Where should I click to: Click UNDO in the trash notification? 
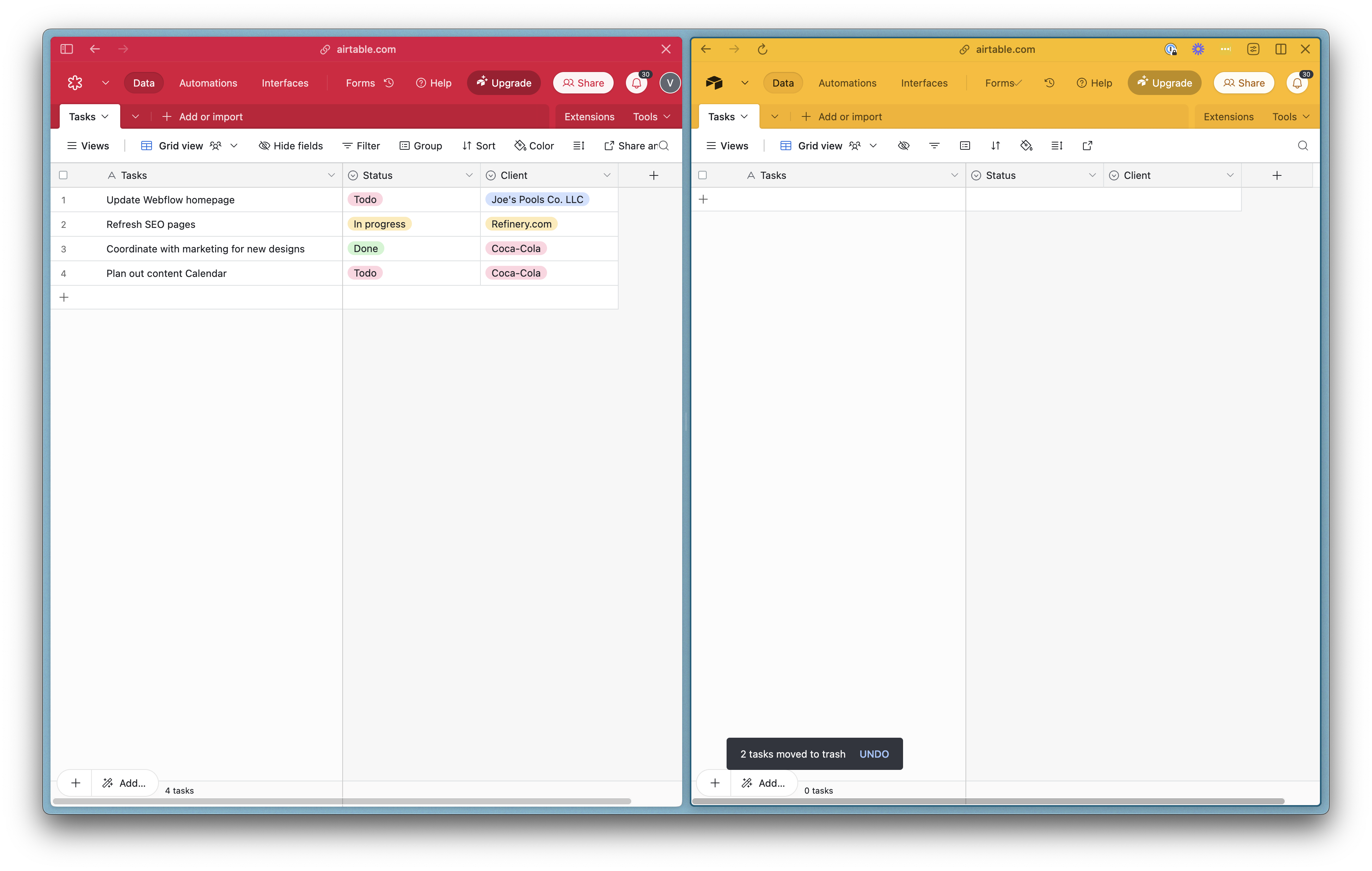(x=874, y=753)
